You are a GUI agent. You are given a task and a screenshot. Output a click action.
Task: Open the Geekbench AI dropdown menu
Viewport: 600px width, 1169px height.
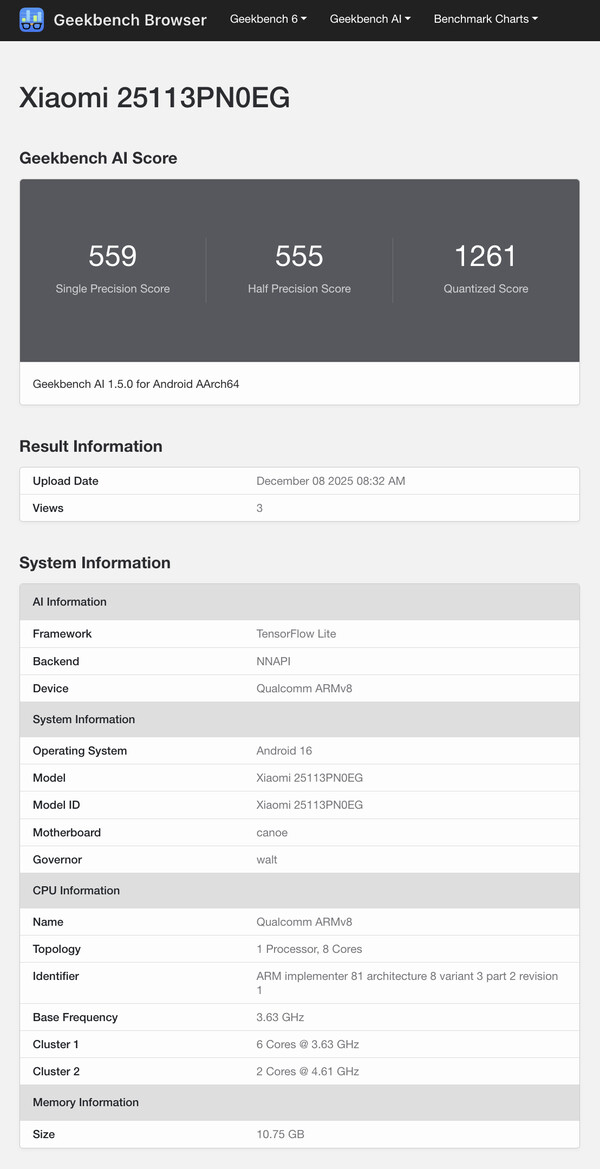click(x=369, y=19)
